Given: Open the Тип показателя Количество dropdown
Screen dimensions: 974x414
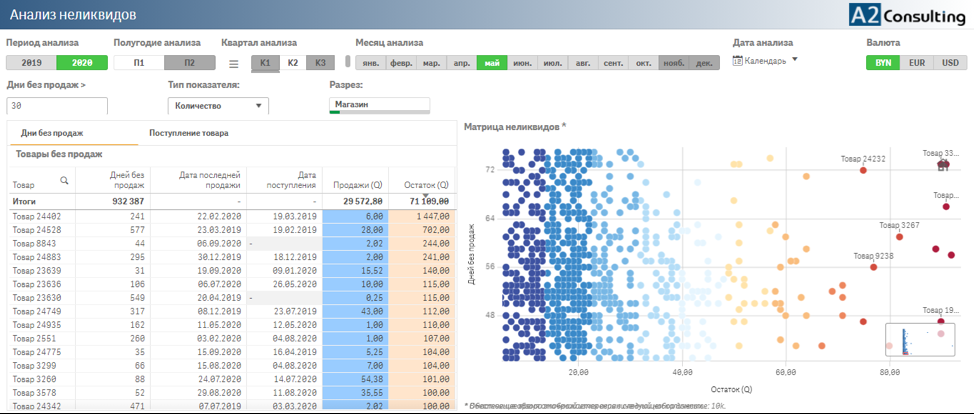Looking at the screenshot, I should click(x=219, y=106).
